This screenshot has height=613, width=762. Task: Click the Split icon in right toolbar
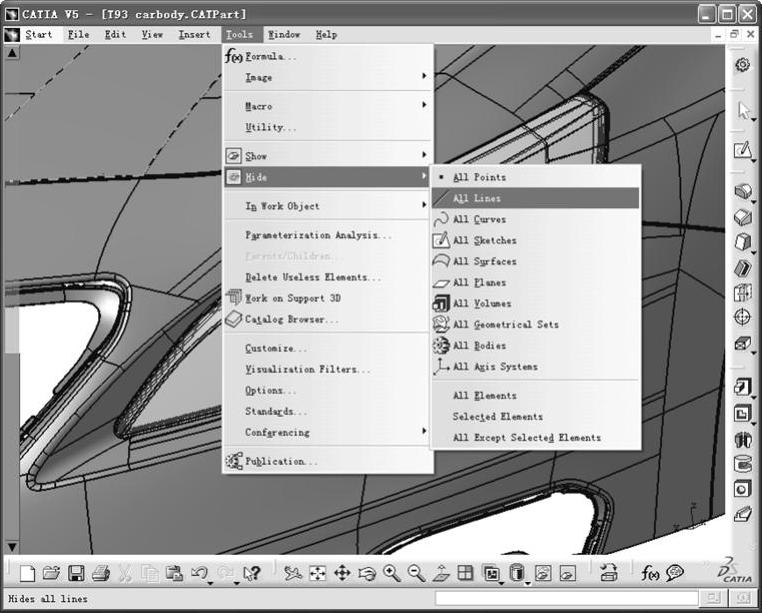[743, 439]
